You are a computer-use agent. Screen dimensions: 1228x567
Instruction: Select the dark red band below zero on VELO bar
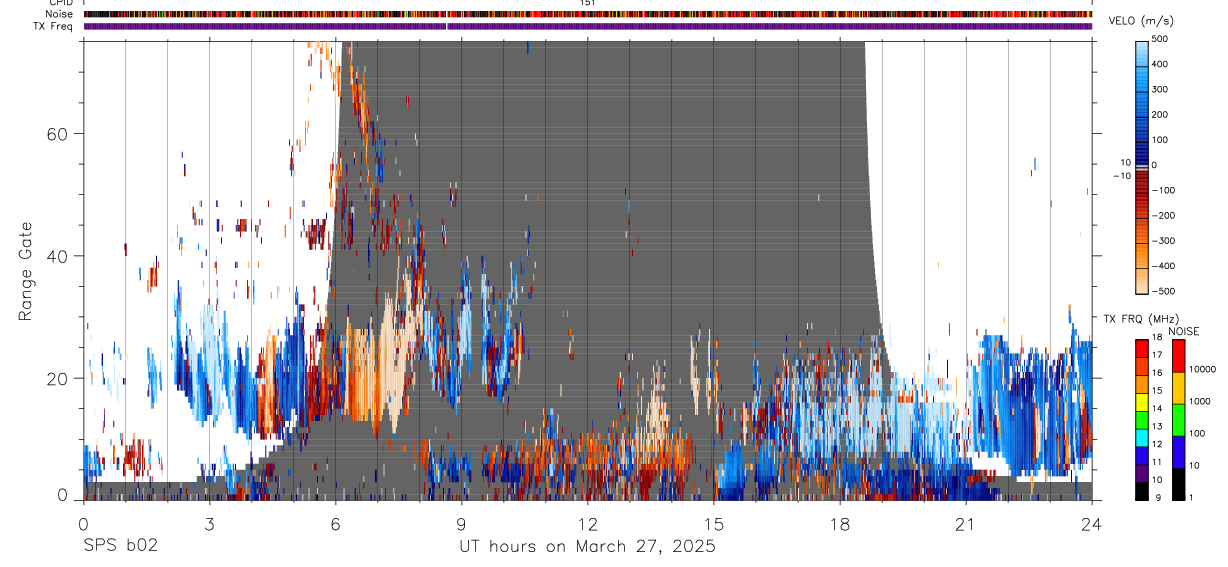1142,180
